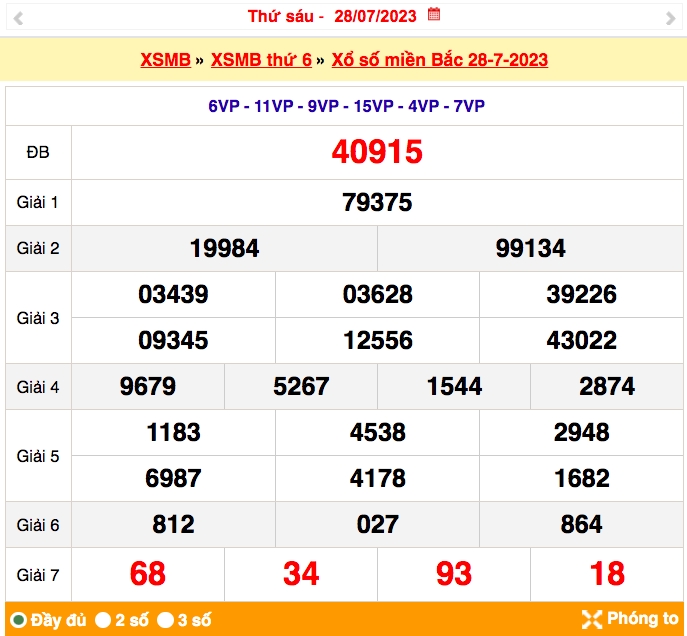Screen dimensions: 687x636
Task: Click the Giải 7 number 68
Action: pos(148,574)
